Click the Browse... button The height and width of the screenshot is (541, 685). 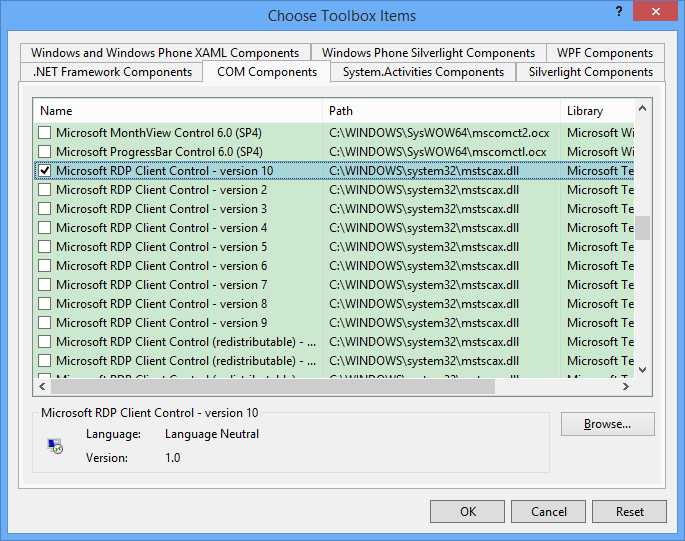click(608, 424)
